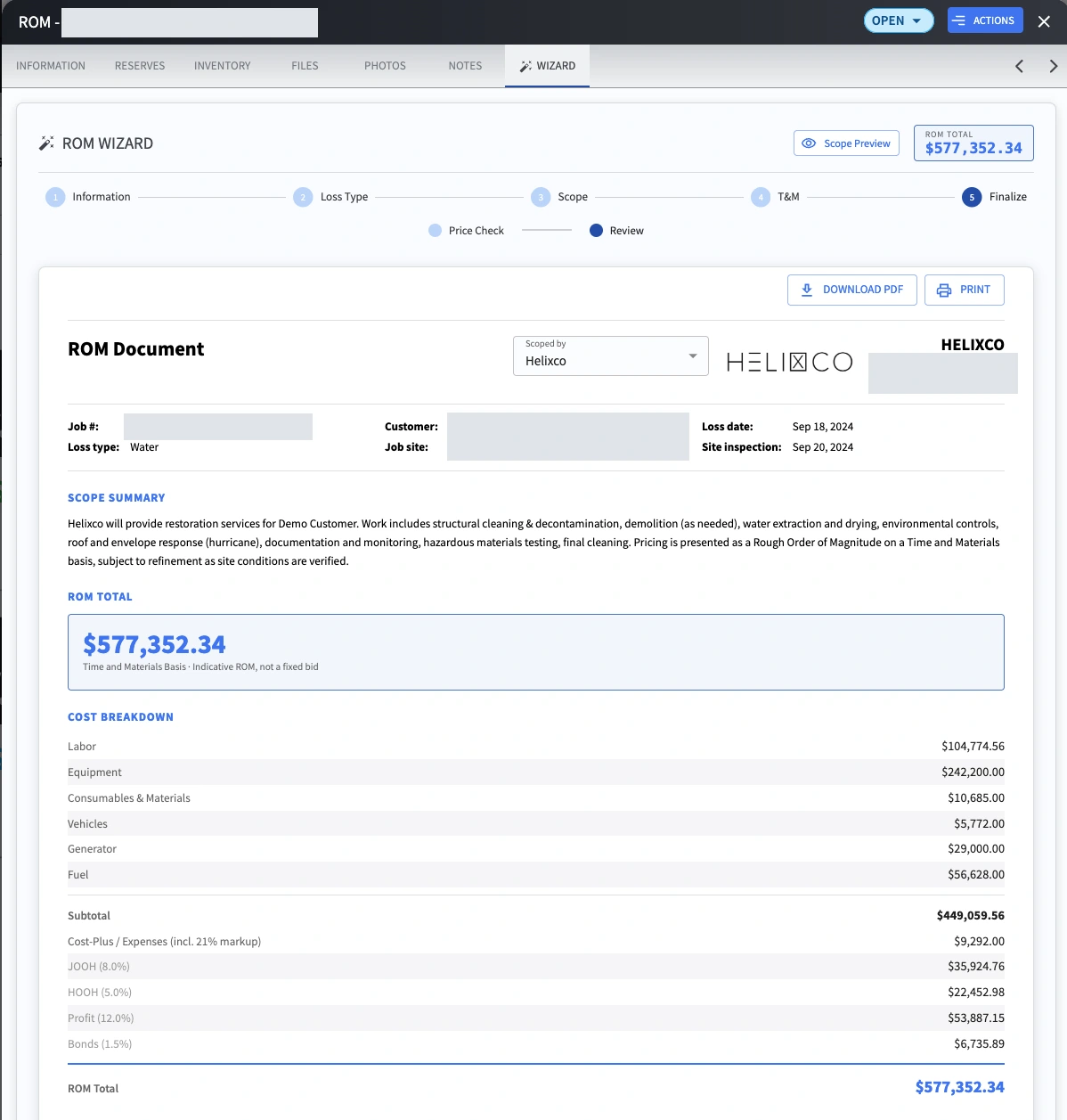The height and width of the screenshot is (1120, 1067).
Task: Open the OPEN status dropdown
Action: point(899,20)
